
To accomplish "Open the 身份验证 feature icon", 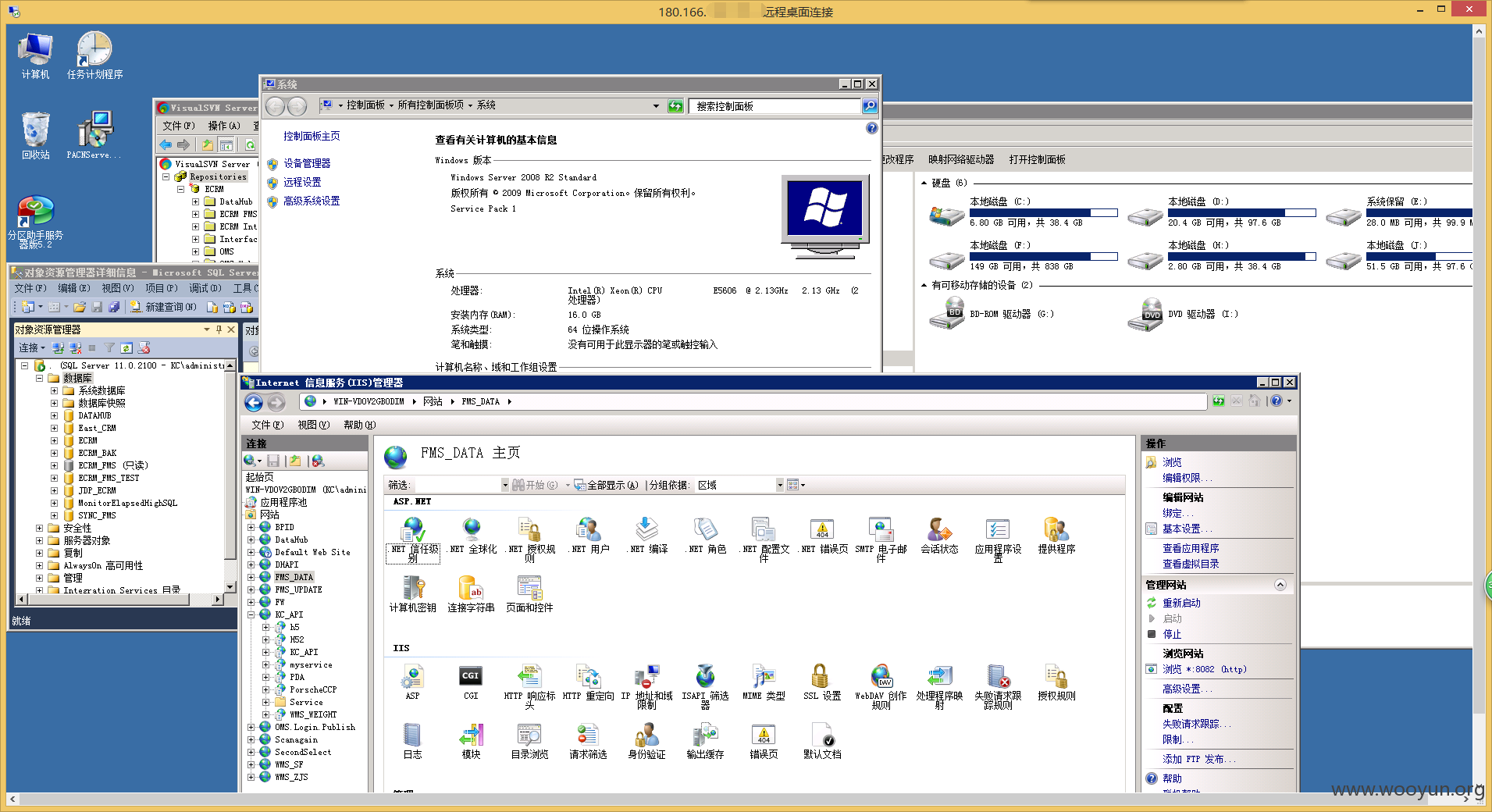I will pos(647,741).
